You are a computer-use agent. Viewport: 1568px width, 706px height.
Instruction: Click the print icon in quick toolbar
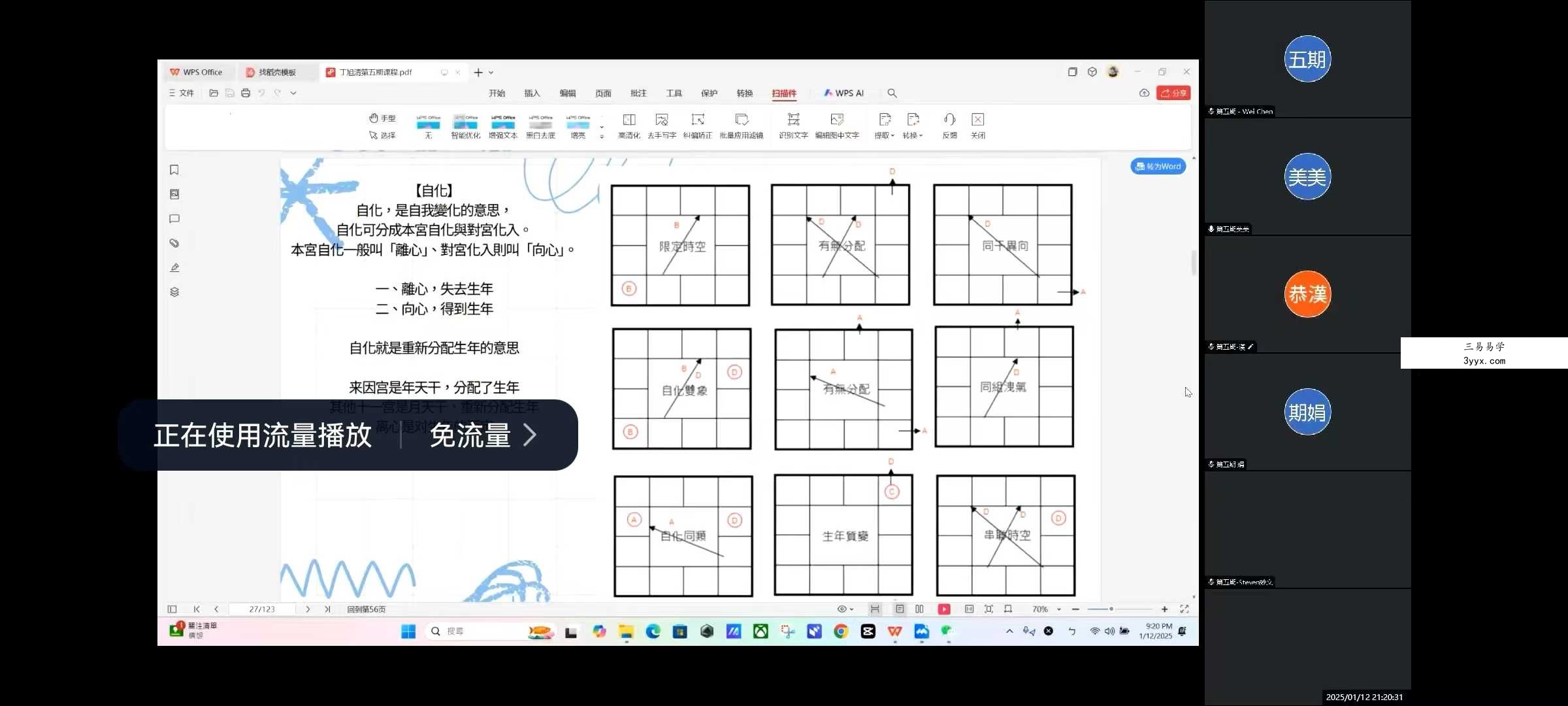point(246,93)
